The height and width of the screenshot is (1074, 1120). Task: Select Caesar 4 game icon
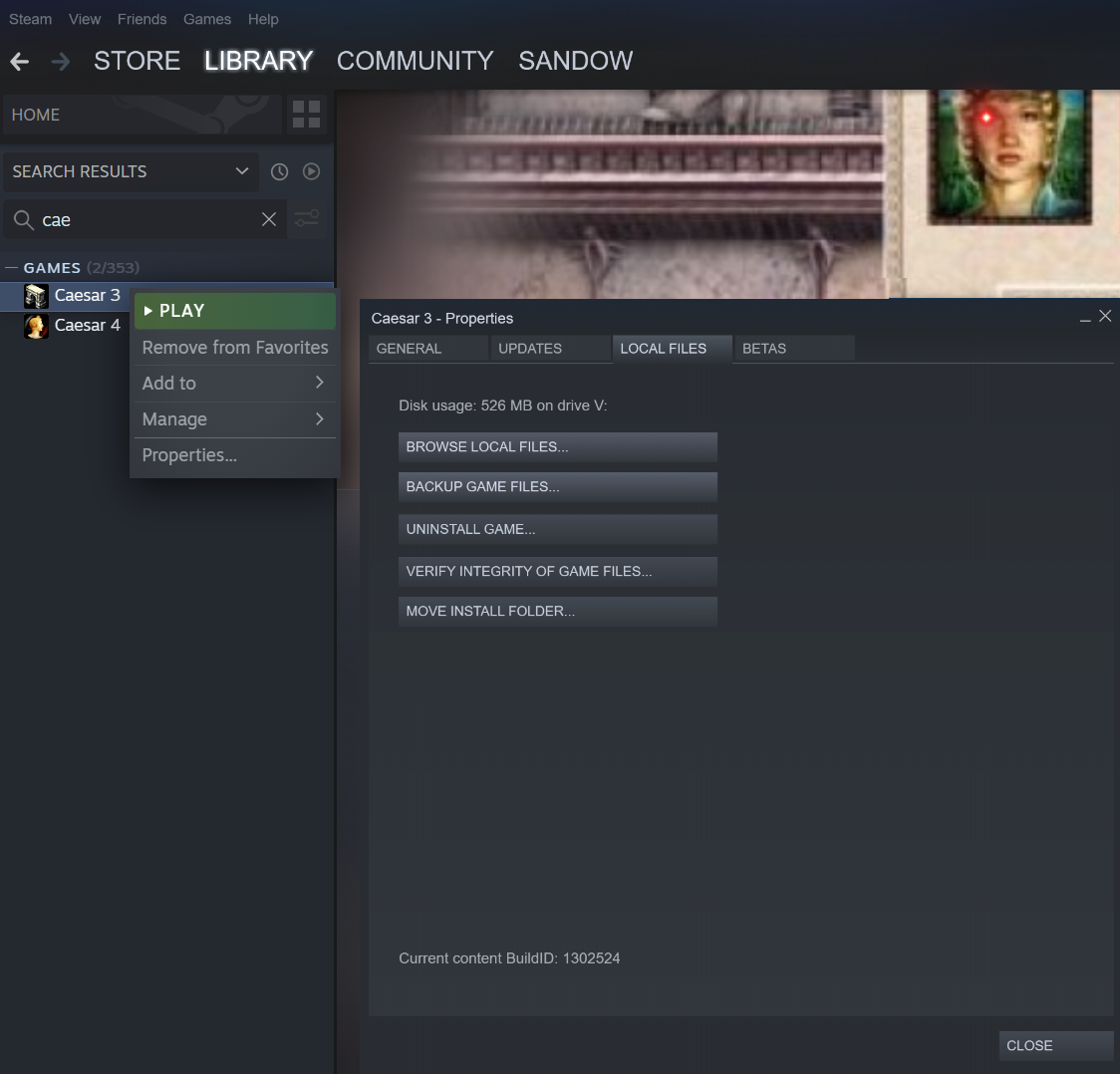(36, 326)
